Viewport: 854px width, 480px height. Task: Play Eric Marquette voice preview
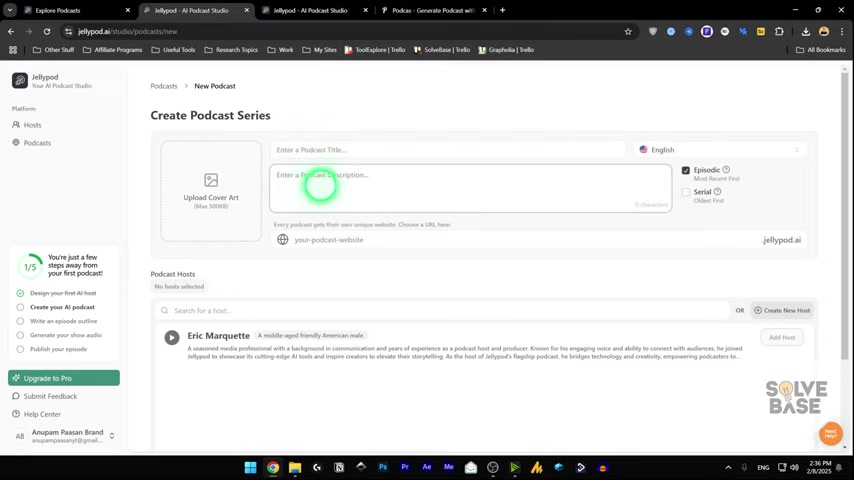(x=172, y=338)
